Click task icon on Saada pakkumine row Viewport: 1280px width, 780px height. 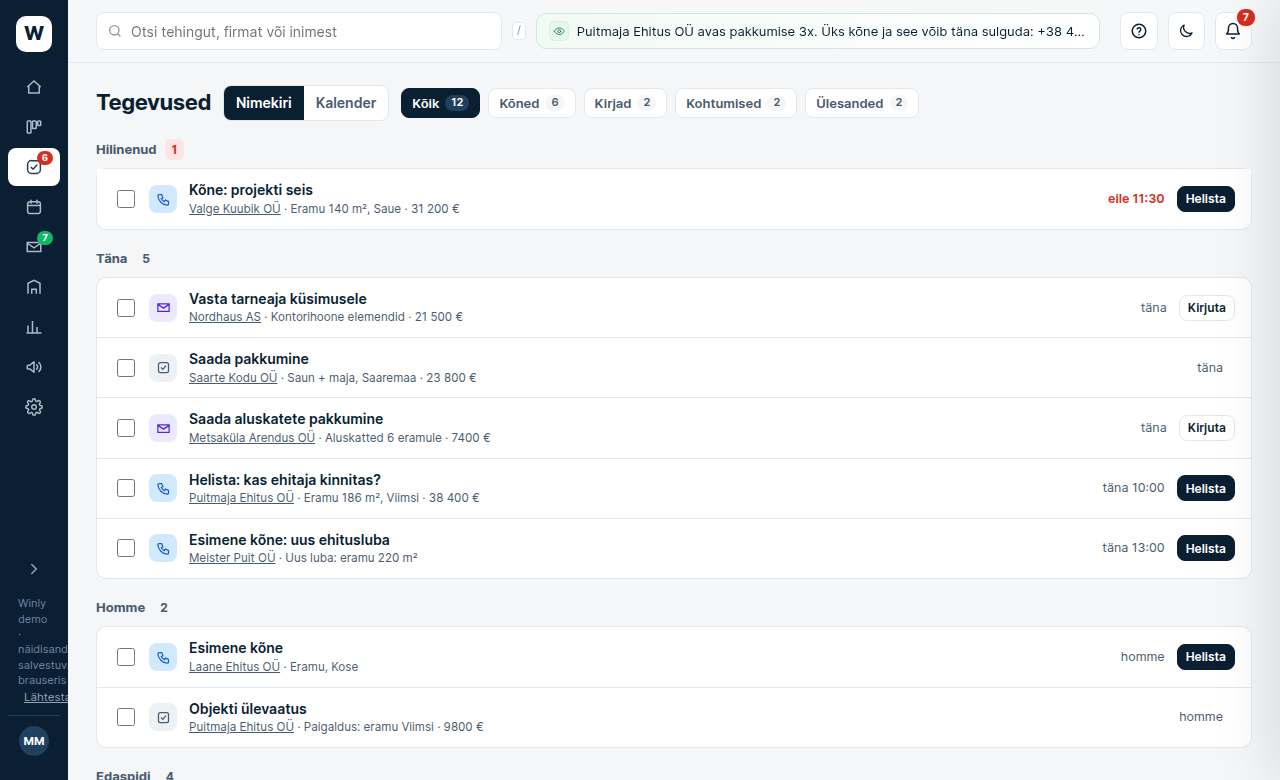tap(163, 368)
